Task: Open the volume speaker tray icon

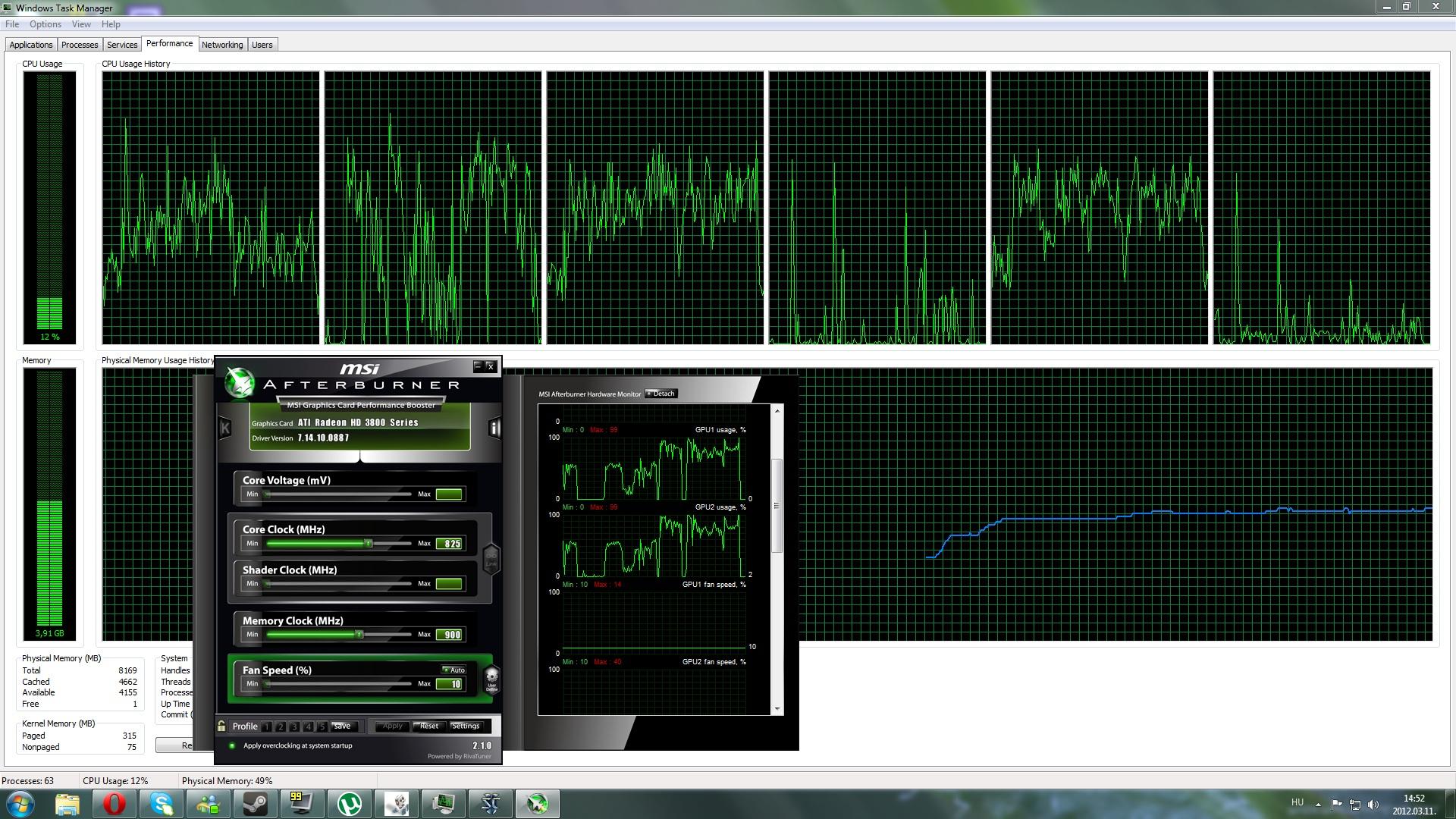Action: point(1373,805)
